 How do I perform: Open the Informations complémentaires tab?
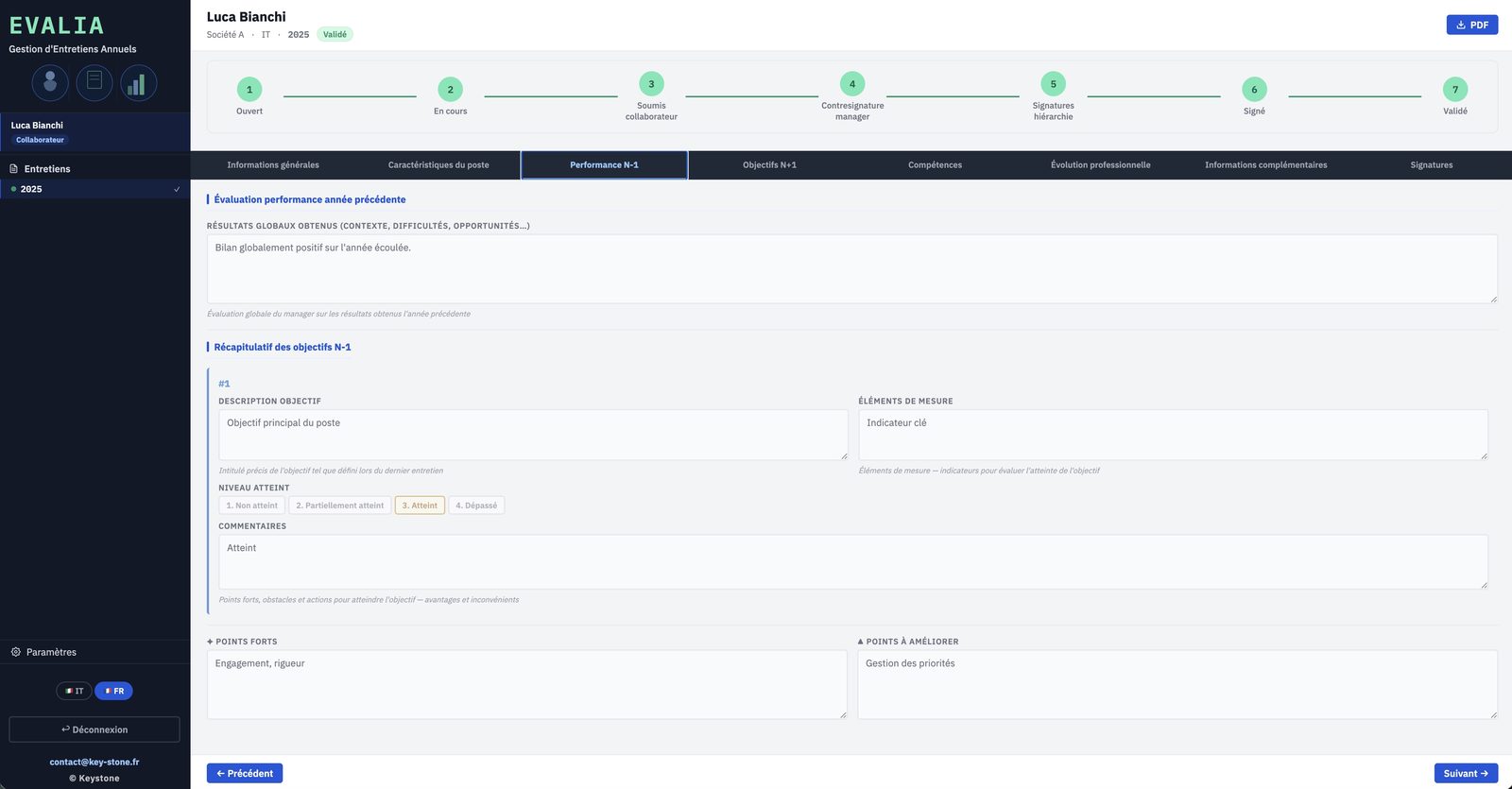point(1266,165)
